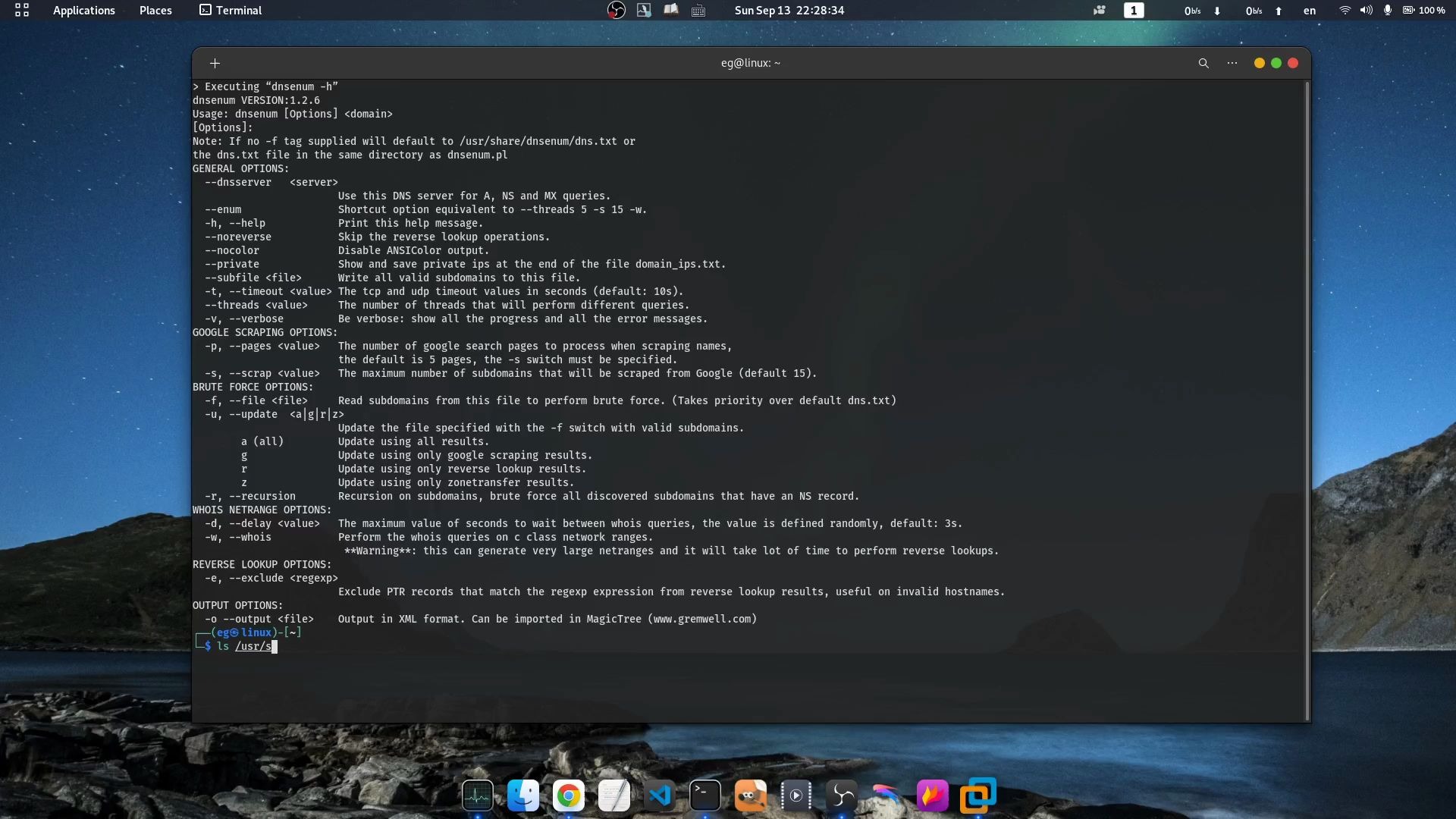Click the terminal window title eg@linux: ~
This screenshot has height=819, width=1456.
coord(751,63)
